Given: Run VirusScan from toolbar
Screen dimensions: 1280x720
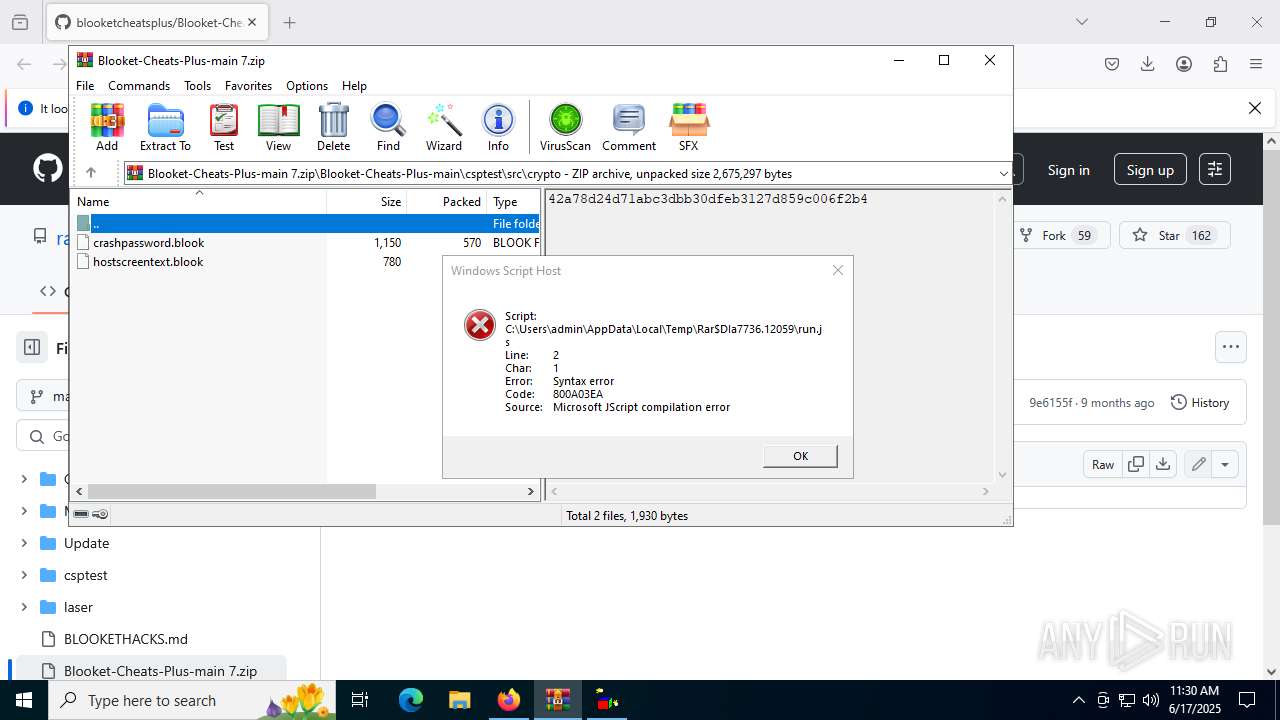Looking at the screenshot, I should click(565, 127).
